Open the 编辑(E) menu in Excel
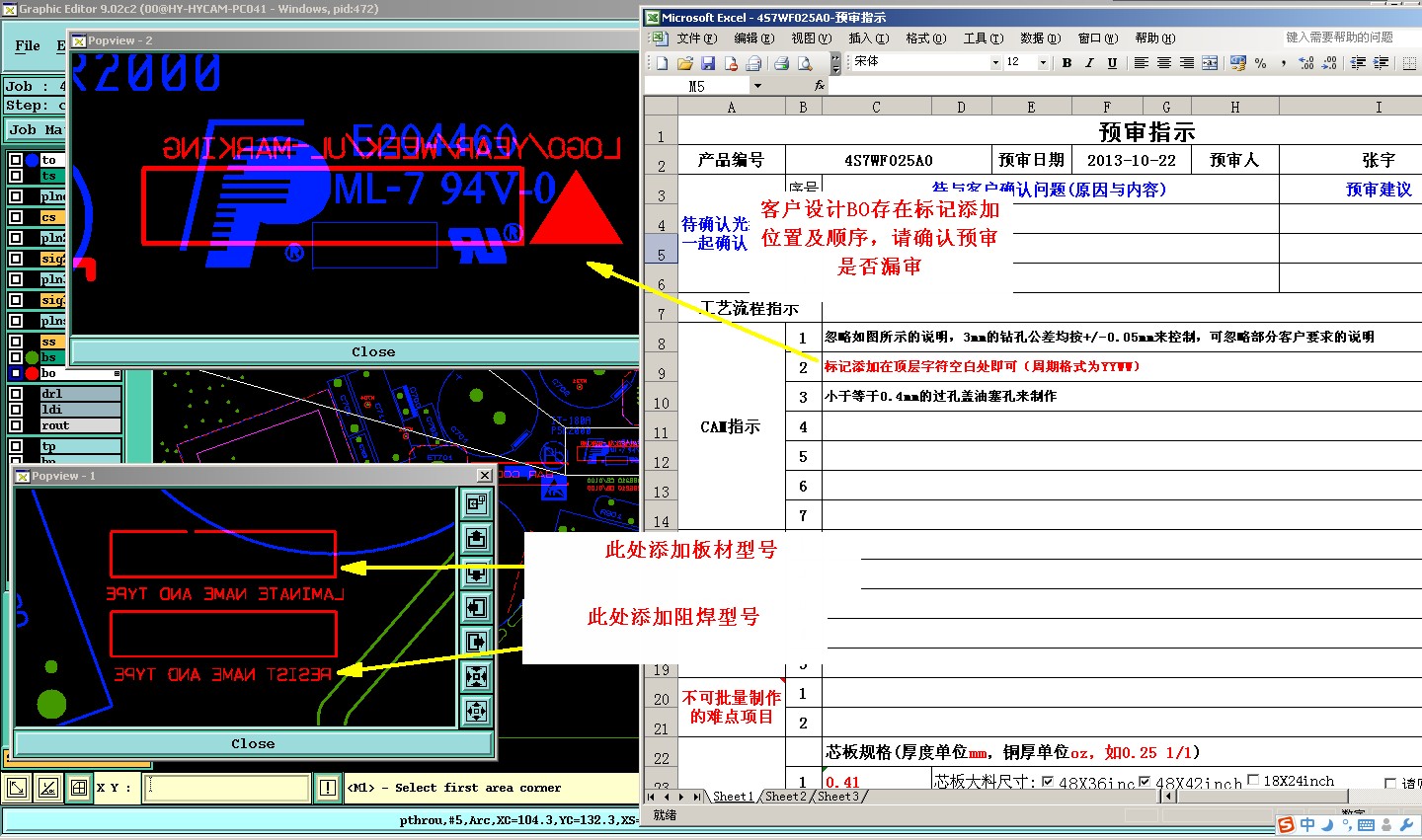This screenshot has height=840, width=1422. [754, 38]
